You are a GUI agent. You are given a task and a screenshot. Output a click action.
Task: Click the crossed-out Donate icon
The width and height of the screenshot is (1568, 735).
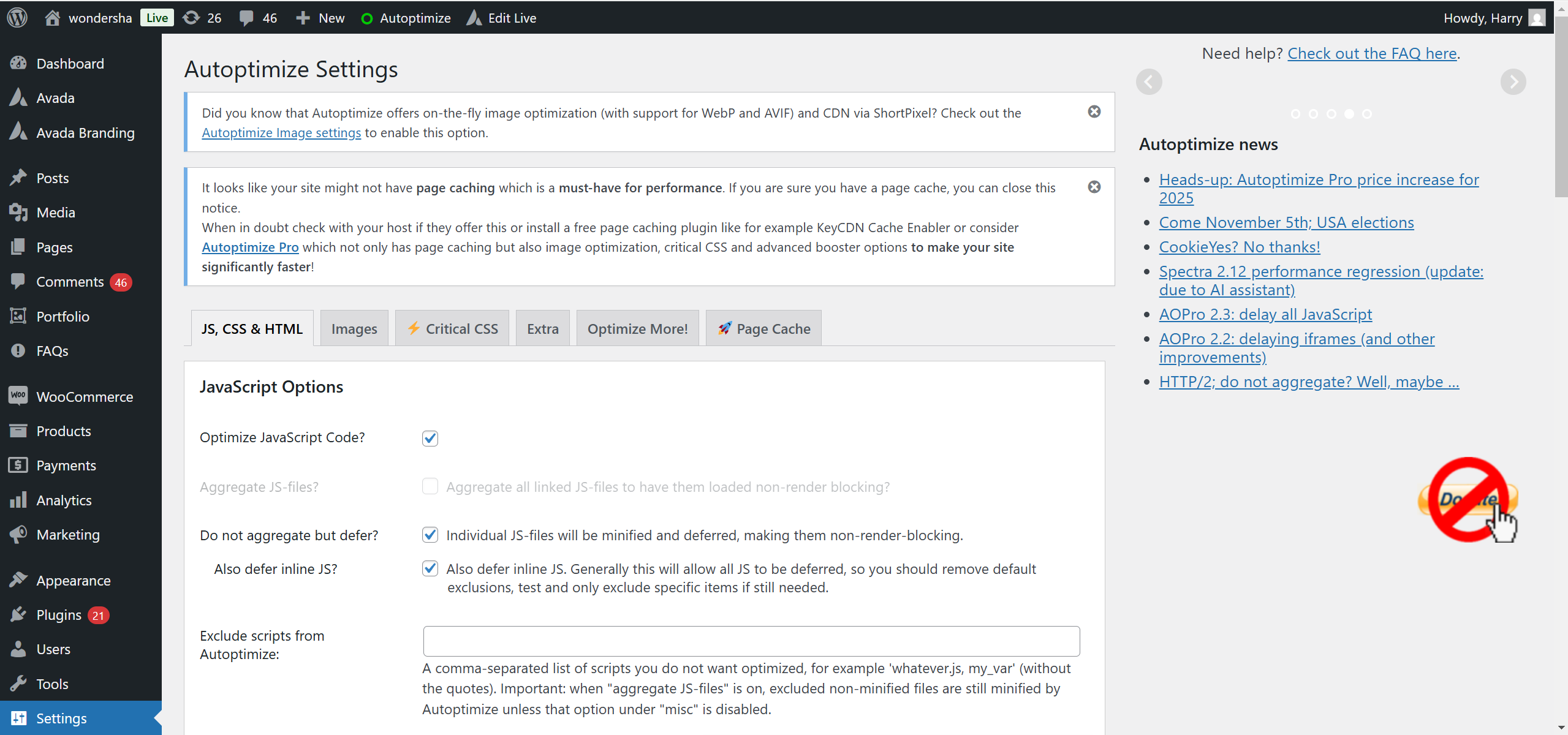1468,500
